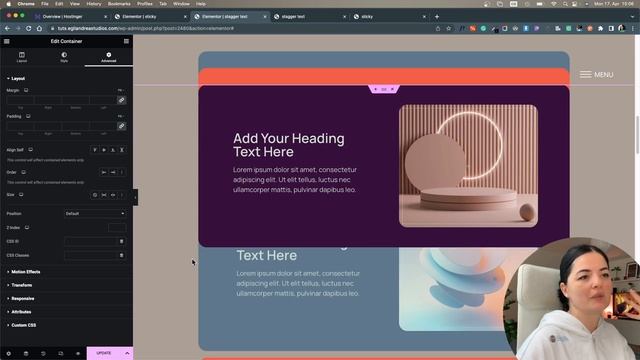Set Order to end
The width and height of the screenshot is (640, 360).
[x=113, y=172]
